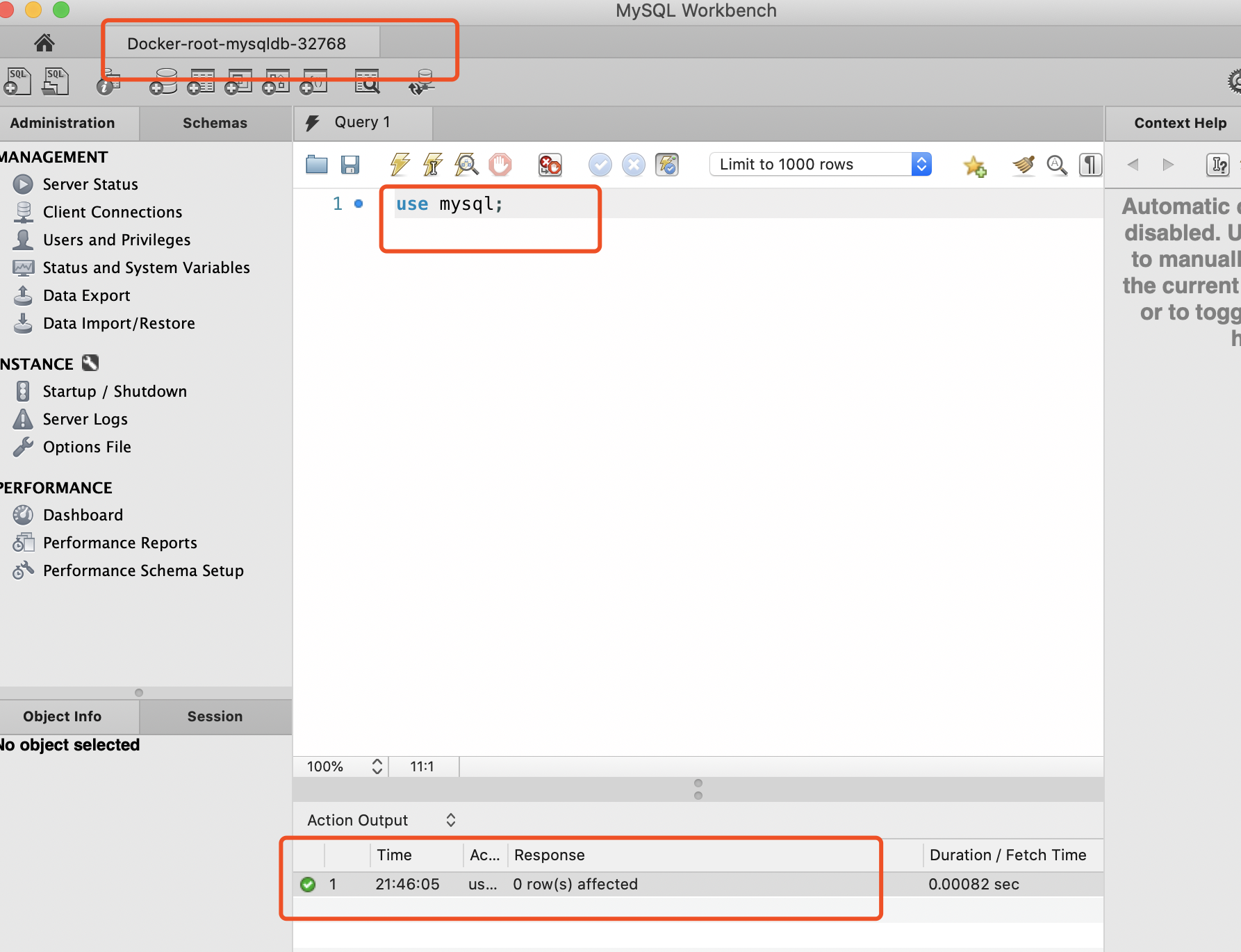This screenshot has width=1241, height=952.
Task: Click the editor/output splitter handle dots
Action: coord(698,789)
